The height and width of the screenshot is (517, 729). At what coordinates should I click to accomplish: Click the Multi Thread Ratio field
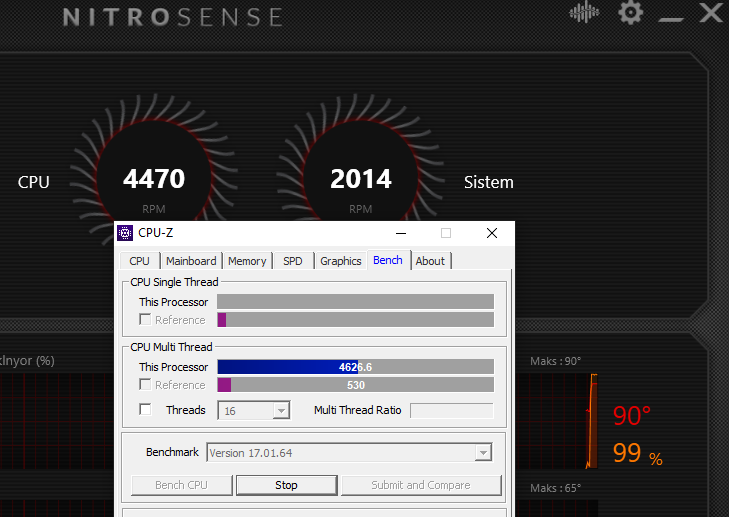click(451, 411)
